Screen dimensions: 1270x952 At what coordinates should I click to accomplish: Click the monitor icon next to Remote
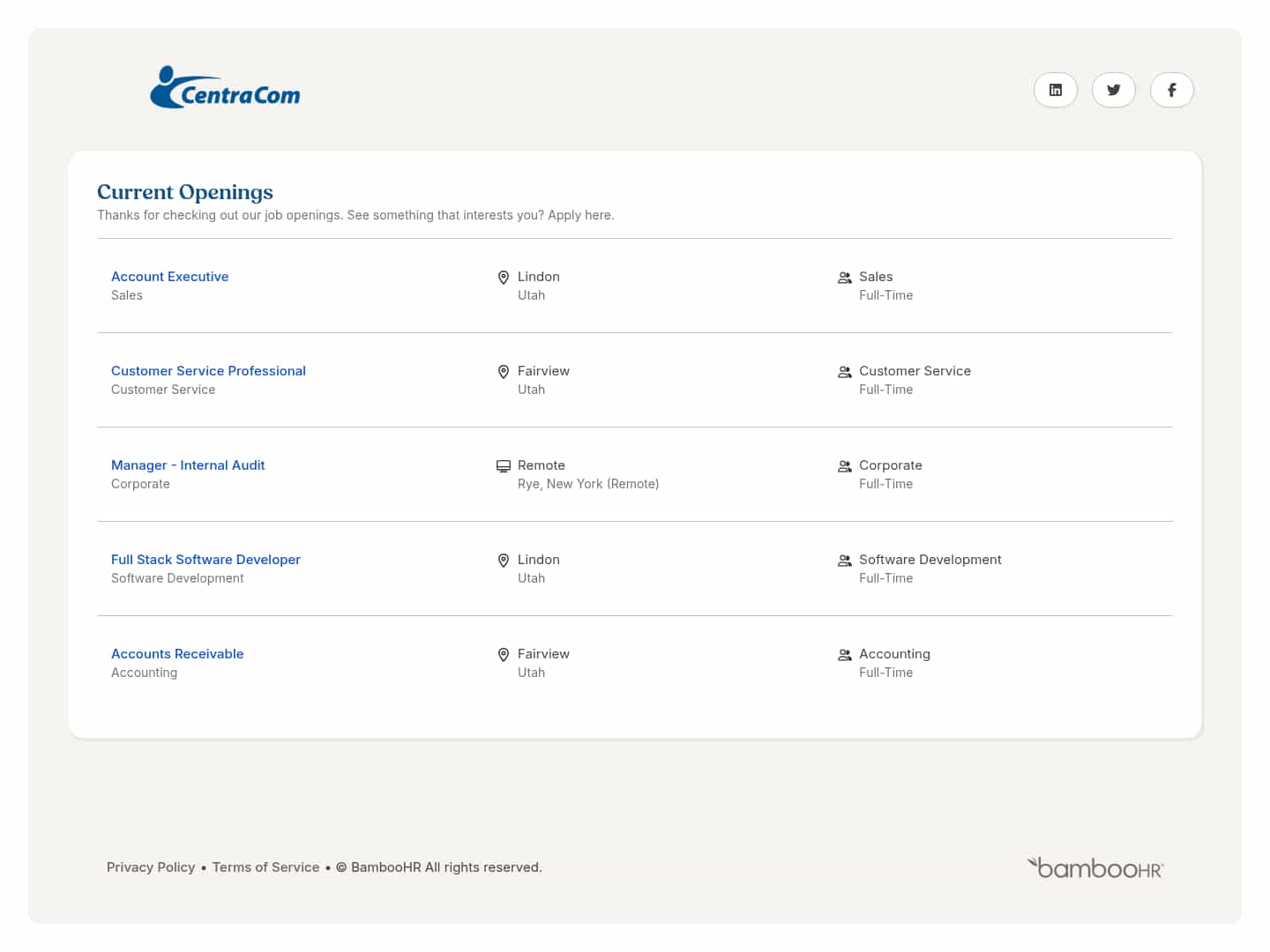(504, 466)
